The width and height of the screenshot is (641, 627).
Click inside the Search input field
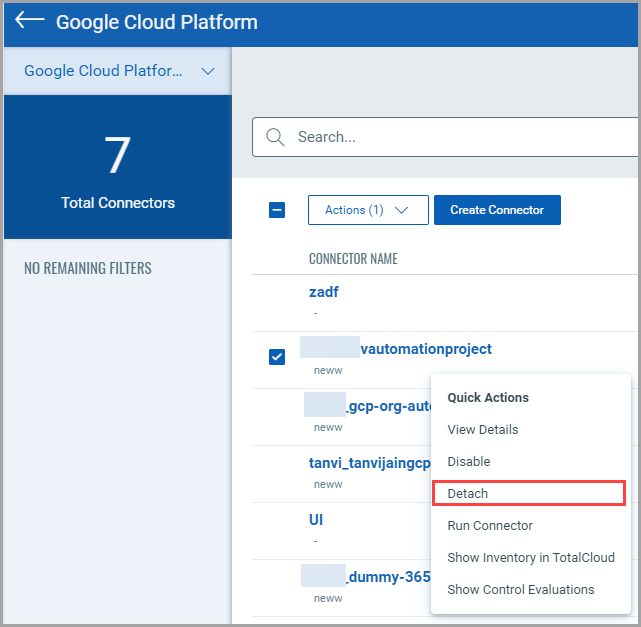coord(460,137)
